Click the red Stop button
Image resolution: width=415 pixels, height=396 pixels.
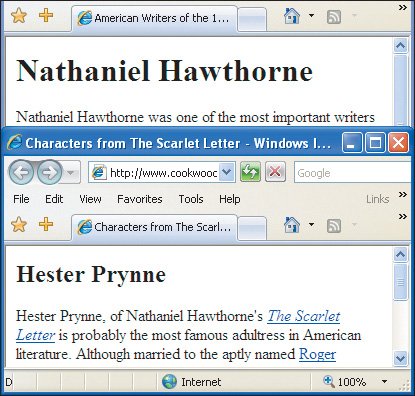[275, 172]
